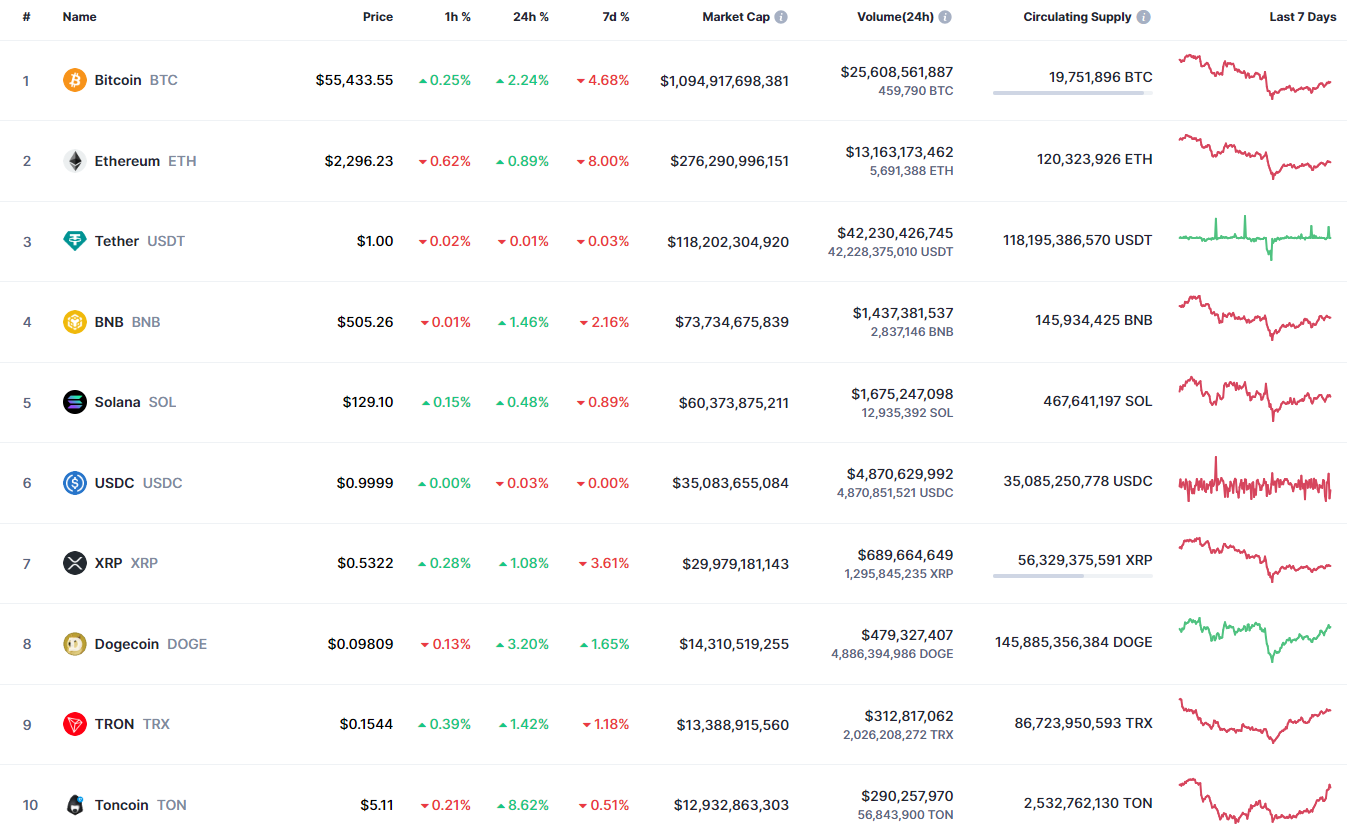The image size is (1363, 833).
Task: Sort table by Price column header
Action: [377, 17]
